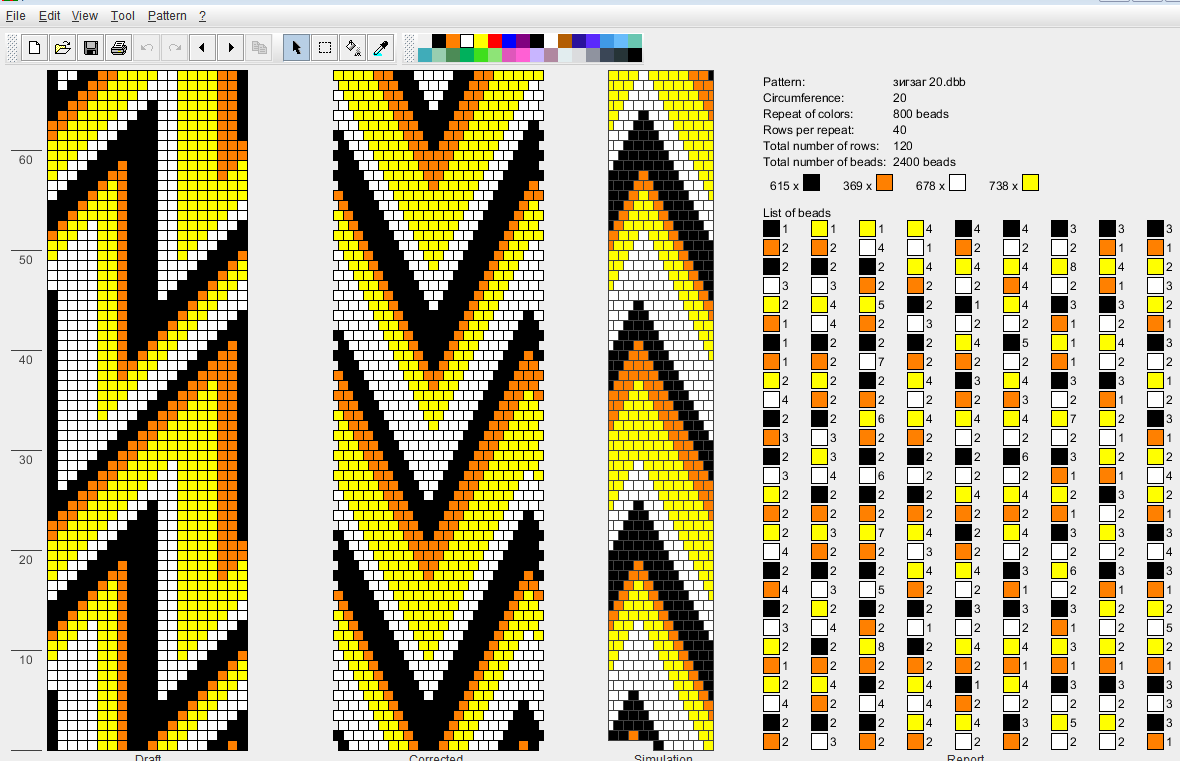
Task: Pick the red swatch in the toolbar palette
Action: [494, 41]
